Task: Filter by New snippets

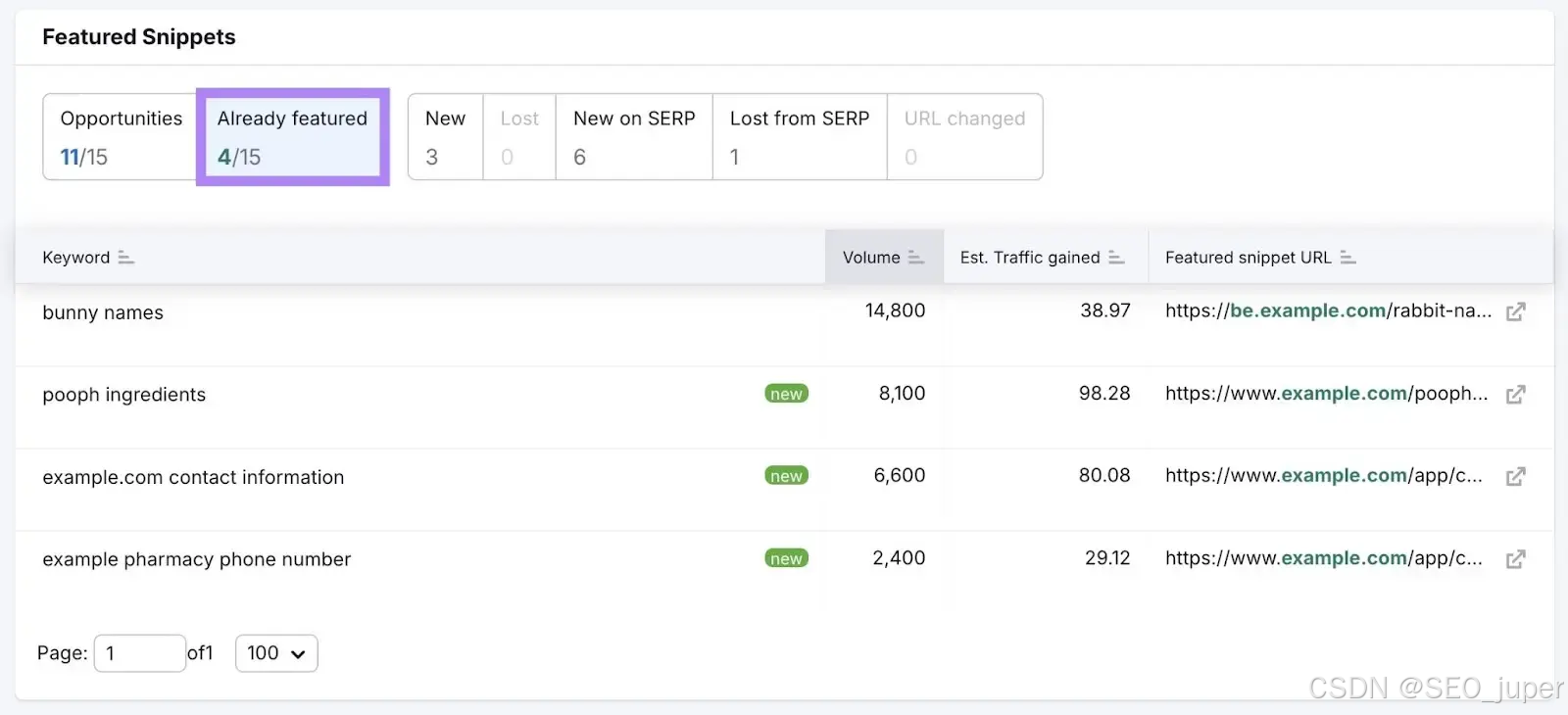Action: click(x=445, y=137)
